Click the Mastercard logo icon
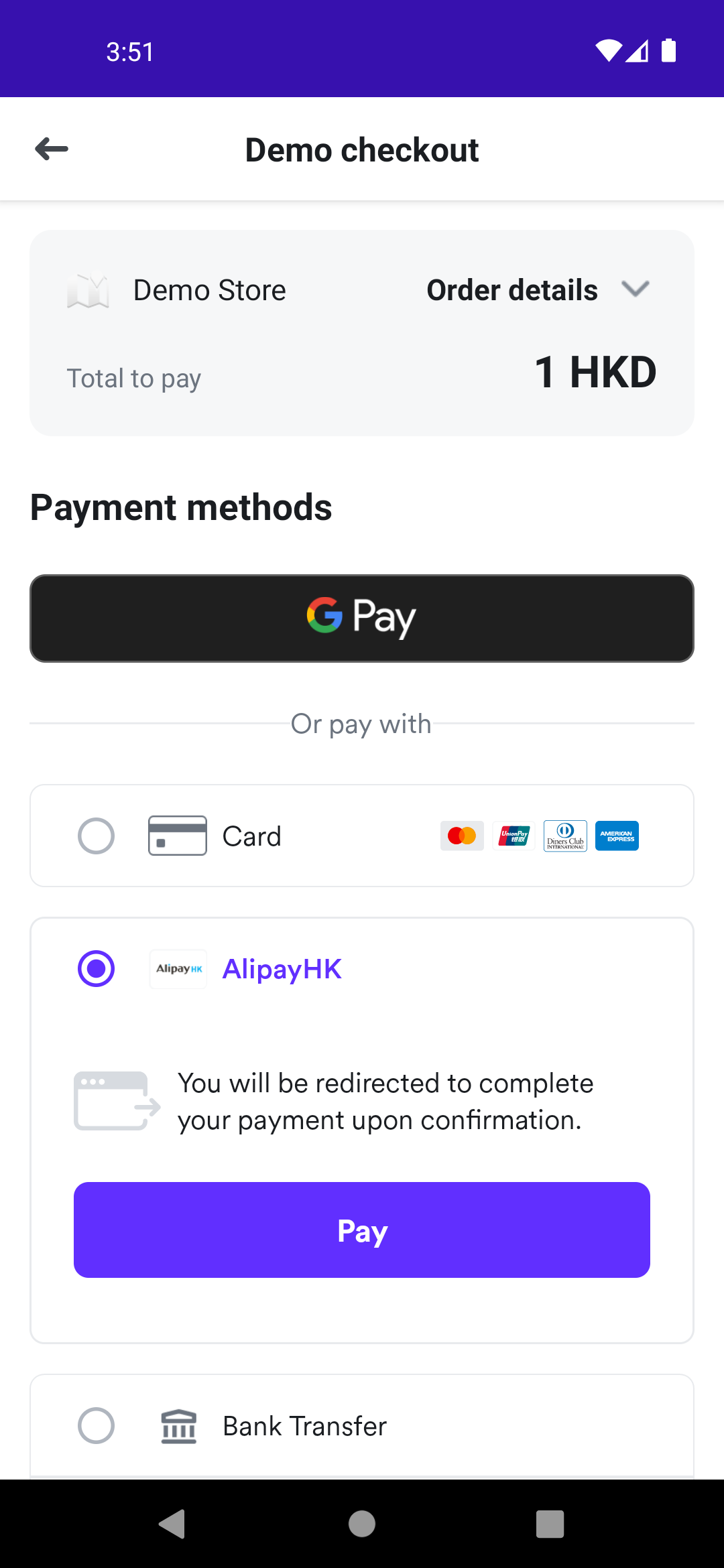The width and height of the screenshot is (724, 1568). (462, 836)
